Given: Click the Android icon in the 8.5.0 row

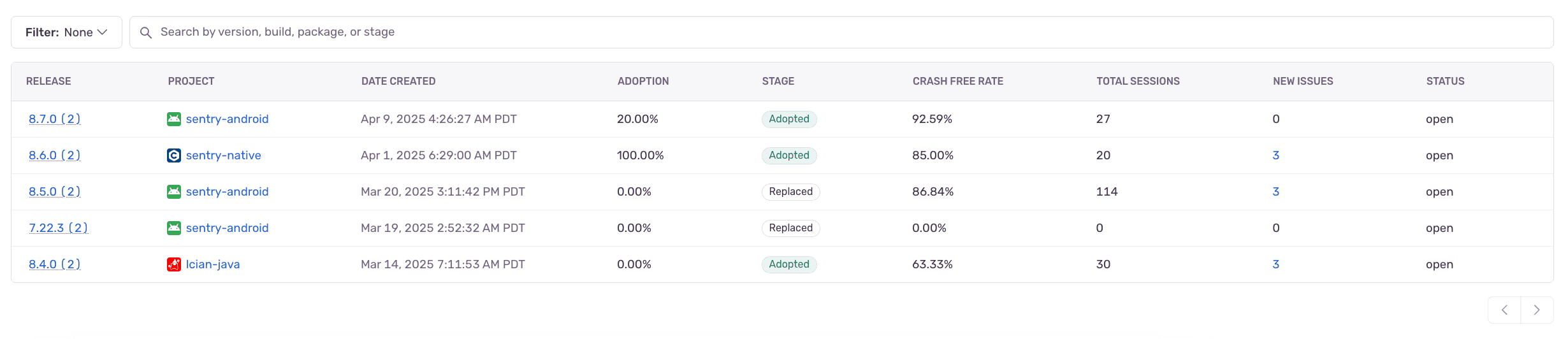Looking at the screenshot, I should click(x=173, y=192).
